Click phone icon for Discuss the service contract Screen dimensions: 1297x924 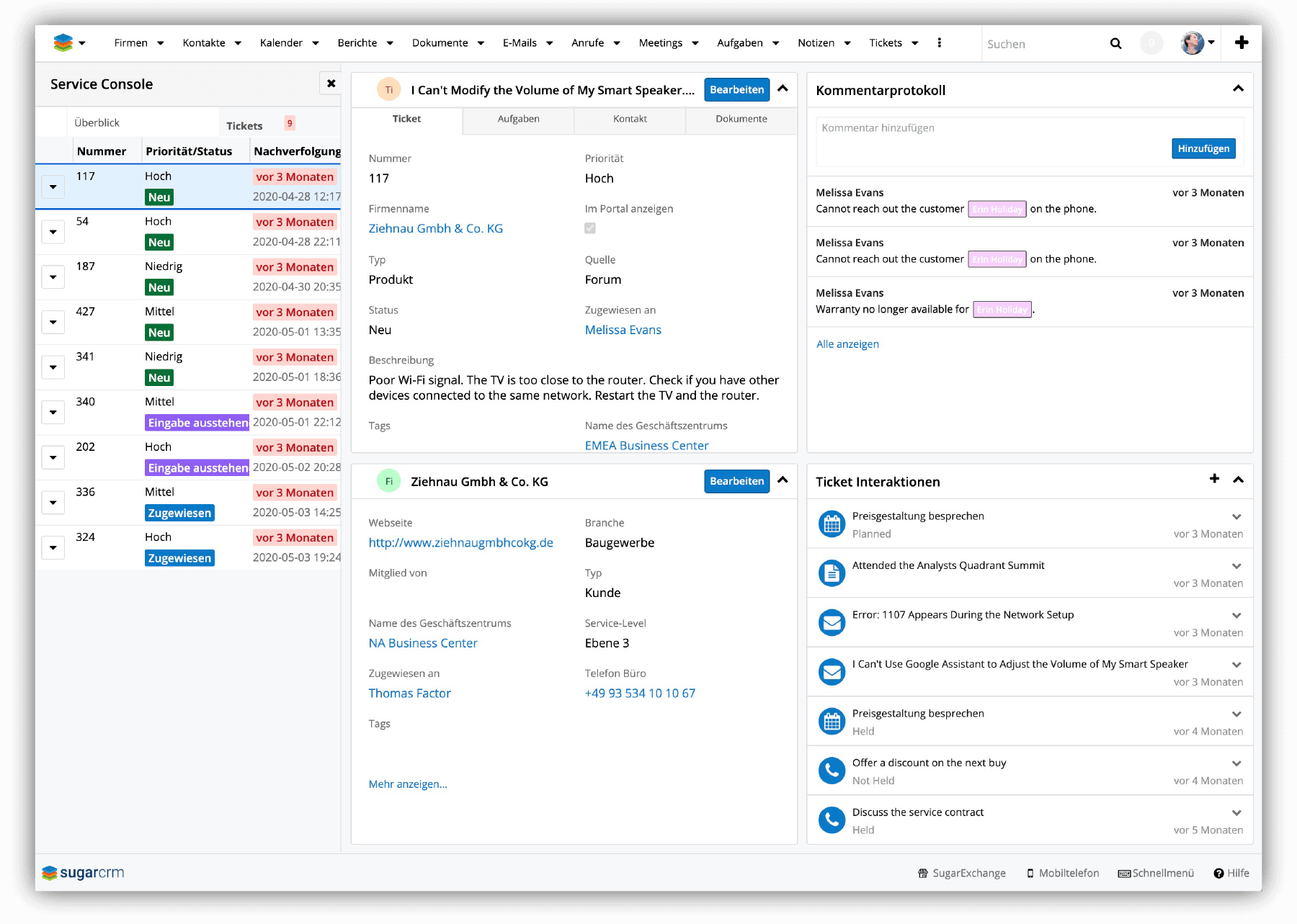(x=832, y=820)
